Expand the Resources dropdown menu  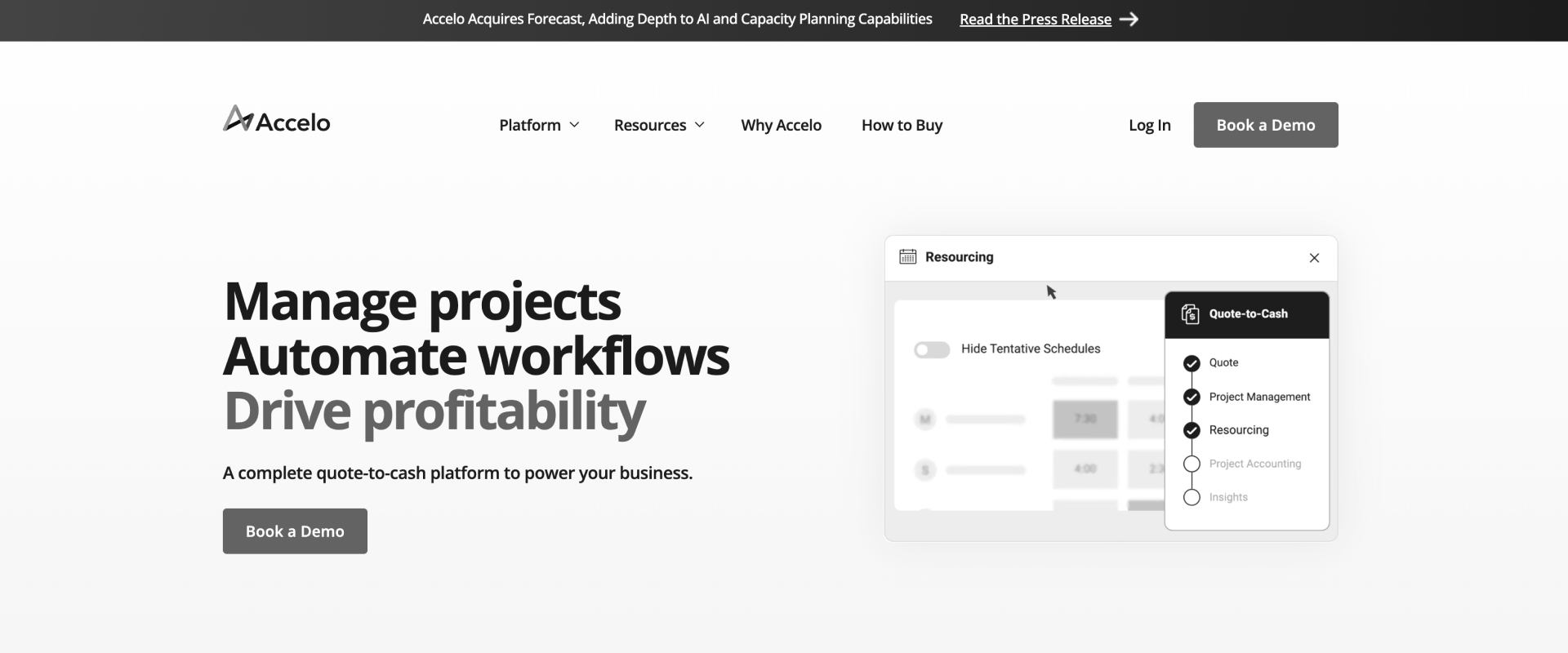659,125
